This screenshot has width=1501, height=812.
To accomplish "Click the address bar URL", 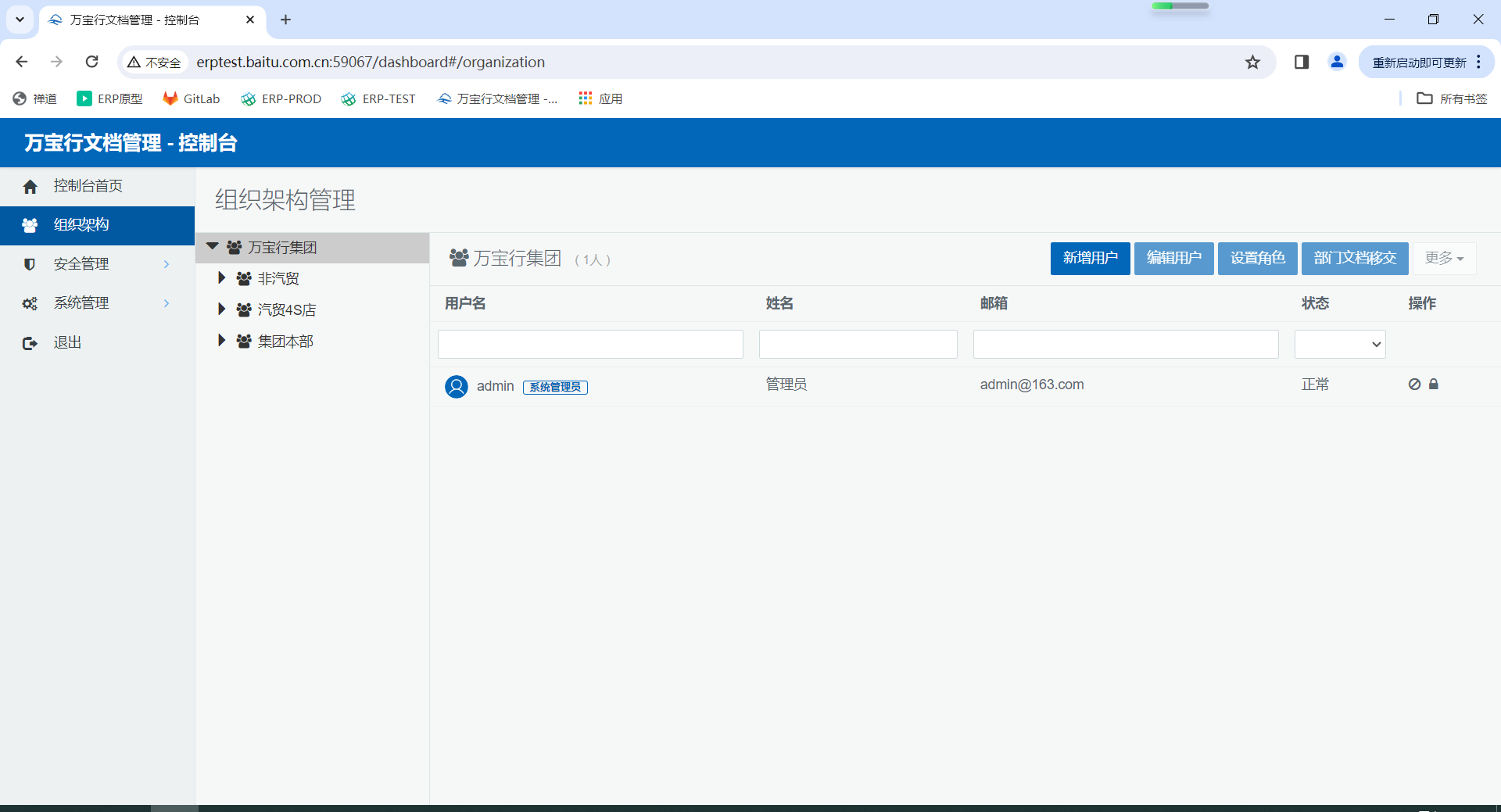I will coord(371,62).
